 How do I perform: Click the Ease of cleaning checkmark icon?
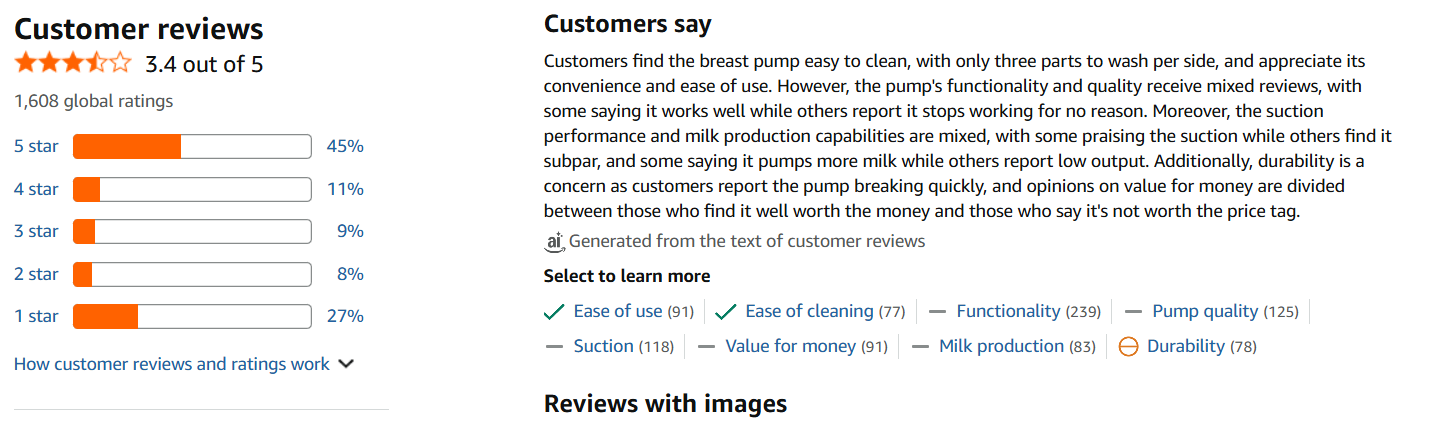tap(726, 312)
